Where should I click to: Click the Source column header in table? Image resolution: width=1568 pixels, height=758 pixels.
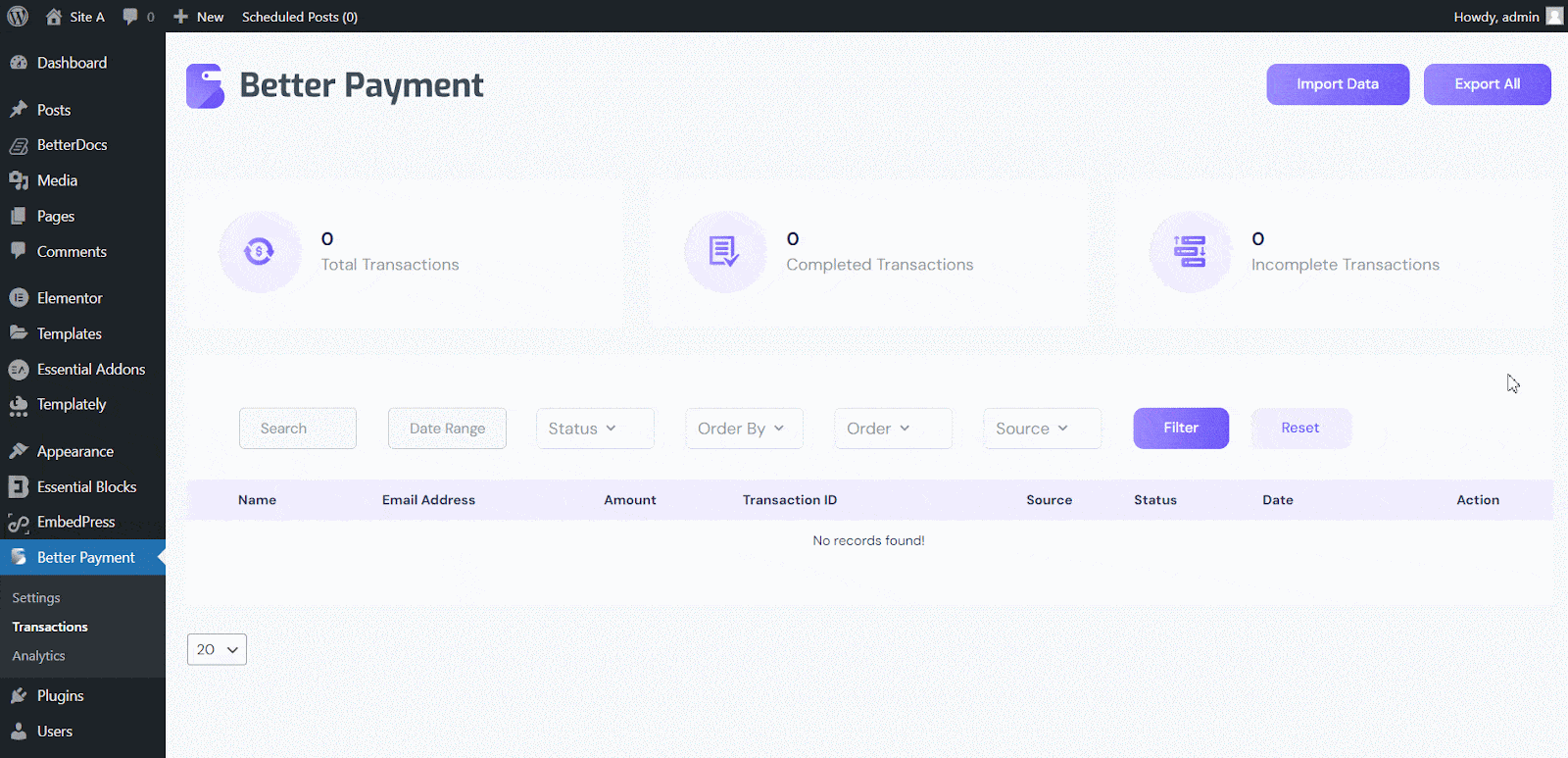(1050, 500)
